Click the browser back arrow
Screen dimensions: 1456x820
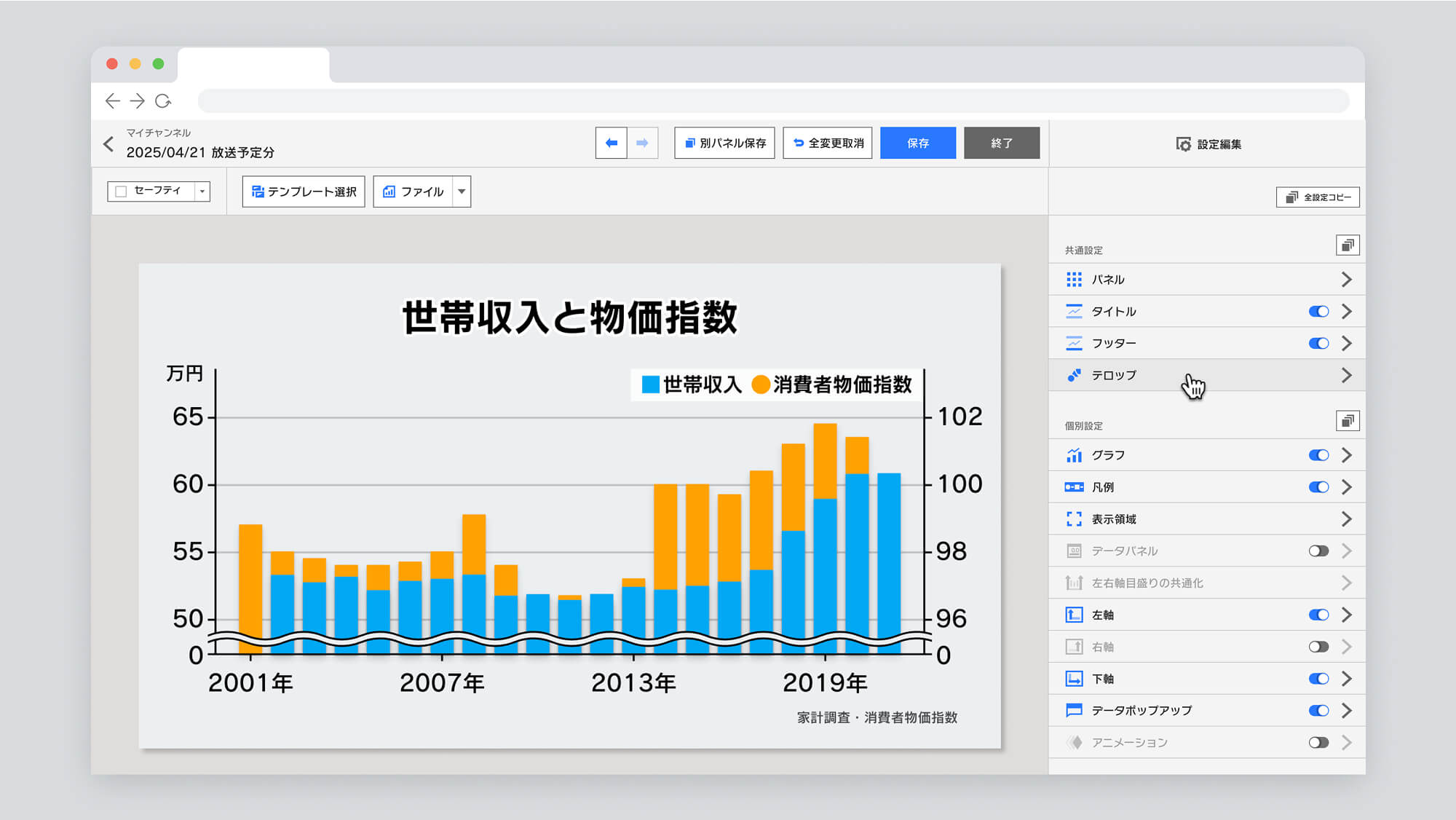pyautogui.click(x=113, y=101)
